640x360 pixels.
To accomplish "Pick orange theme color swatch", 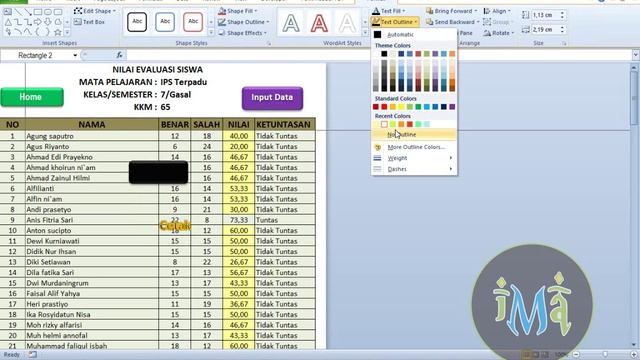I will 452,54.
